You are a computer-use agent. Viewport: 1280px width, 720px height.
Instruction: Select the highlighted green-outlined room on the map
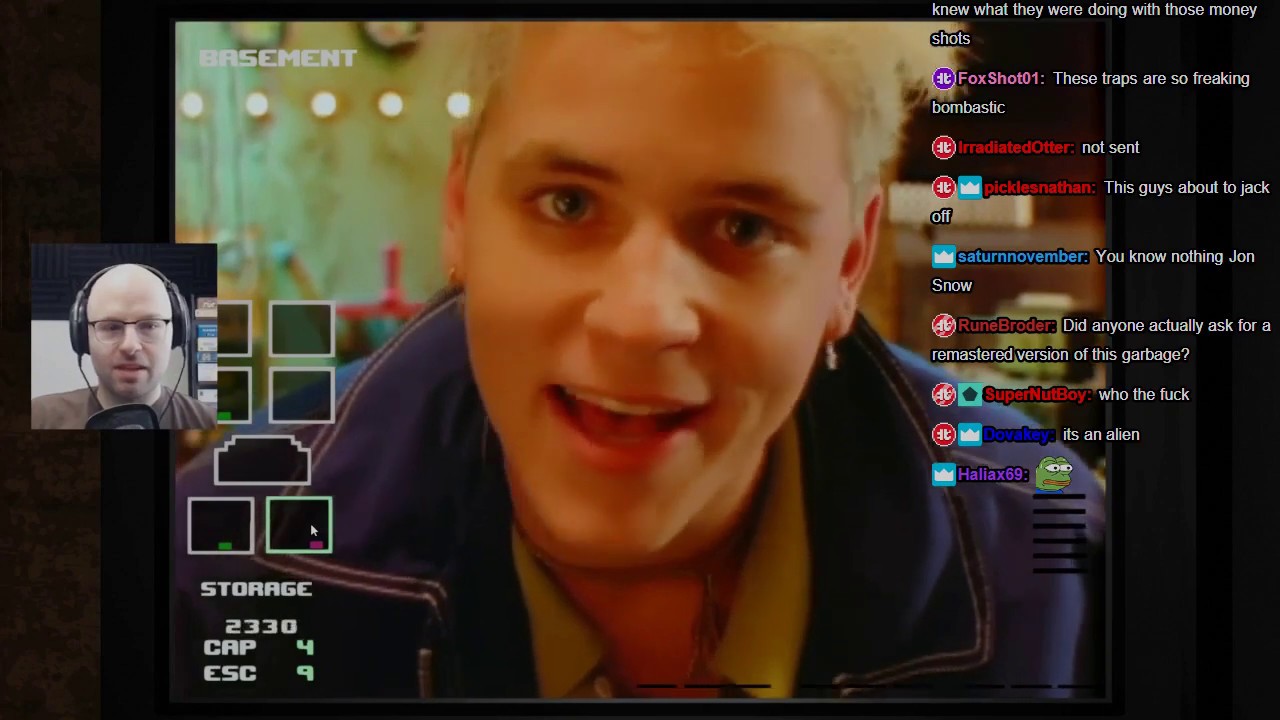click(299, 525)
